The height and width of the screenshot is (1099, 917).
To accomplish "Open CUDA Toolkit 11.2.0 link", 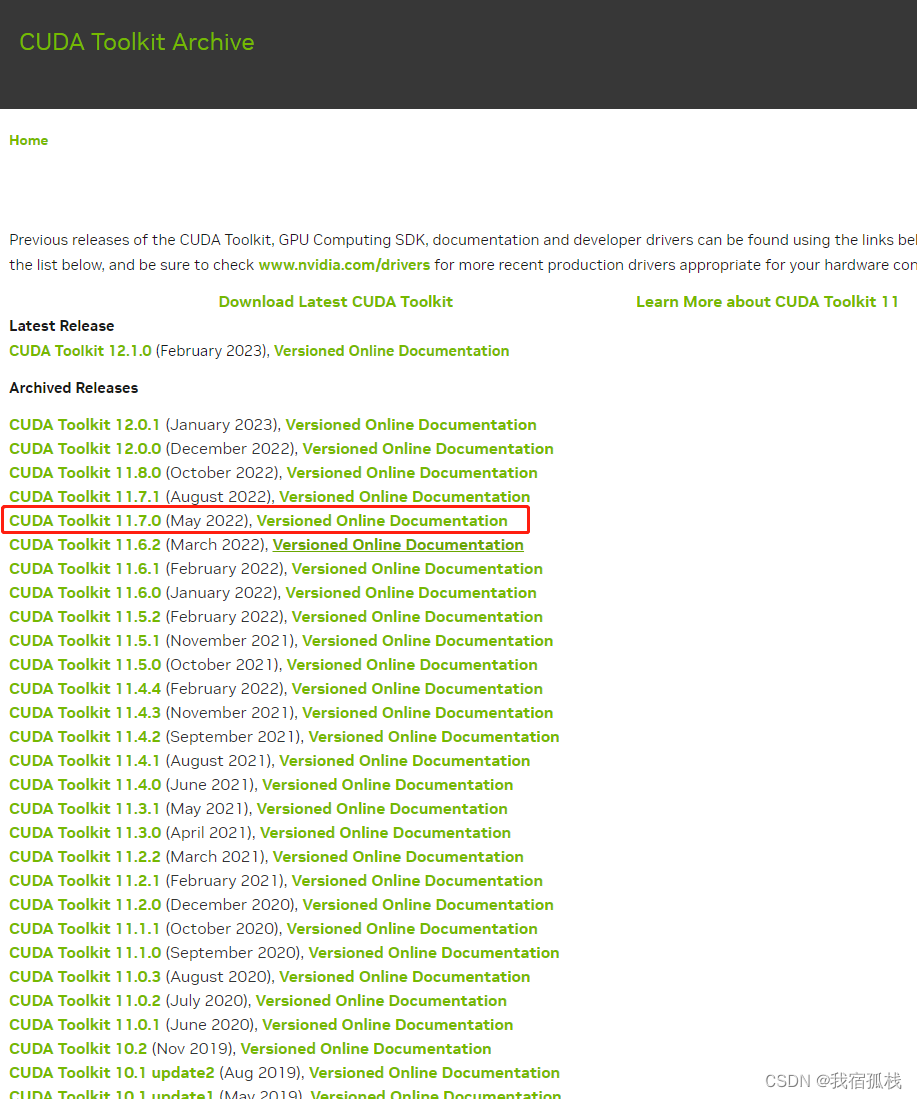I will click(85, 905).
